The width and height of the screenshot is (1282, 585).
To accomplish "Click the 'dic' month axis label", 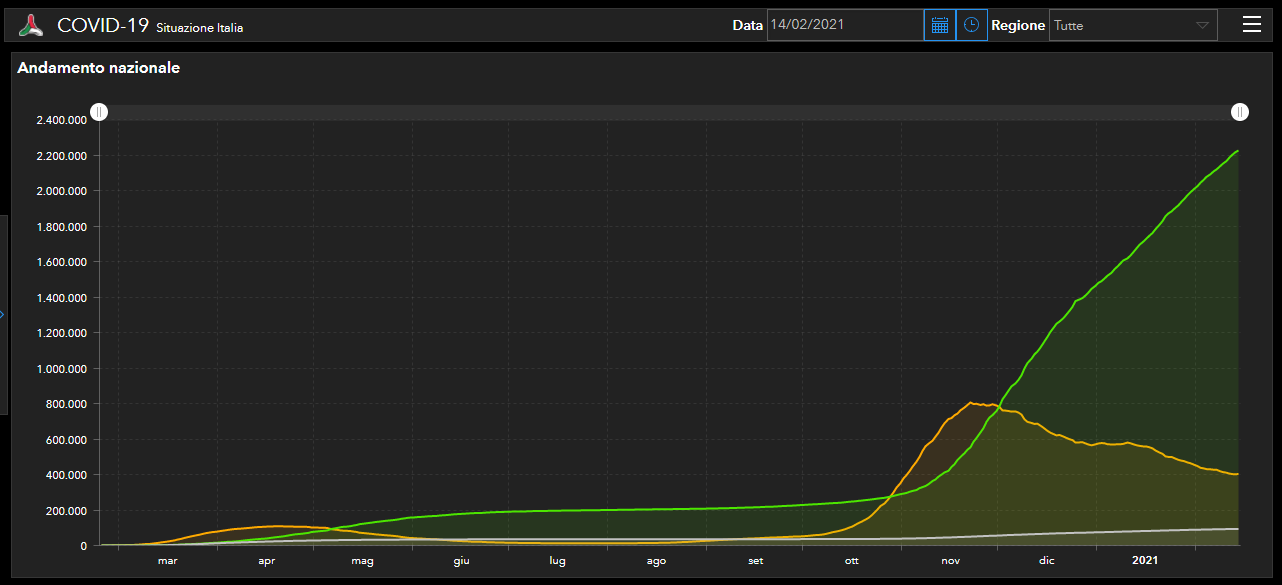I will coord(1046,561).
